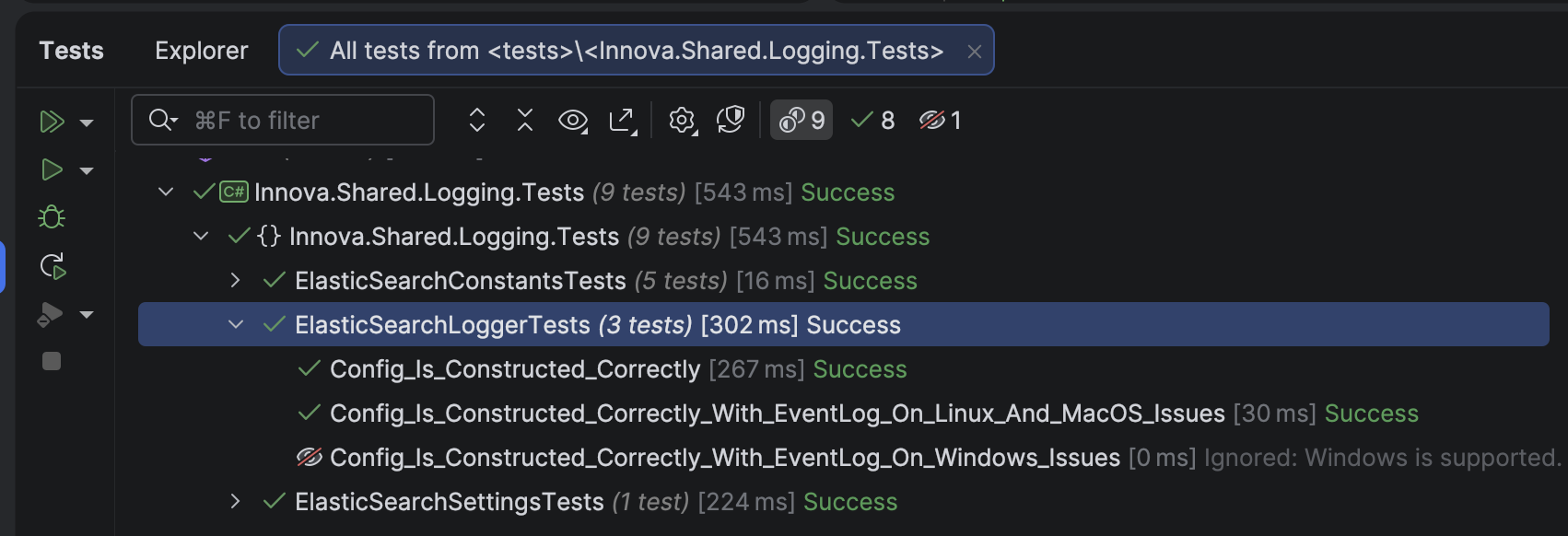Viewport: 1568px width, 536px height.
Task: Click green checkmark on ElasticSearchSettingsTests
Action: [x=274, y=501]
